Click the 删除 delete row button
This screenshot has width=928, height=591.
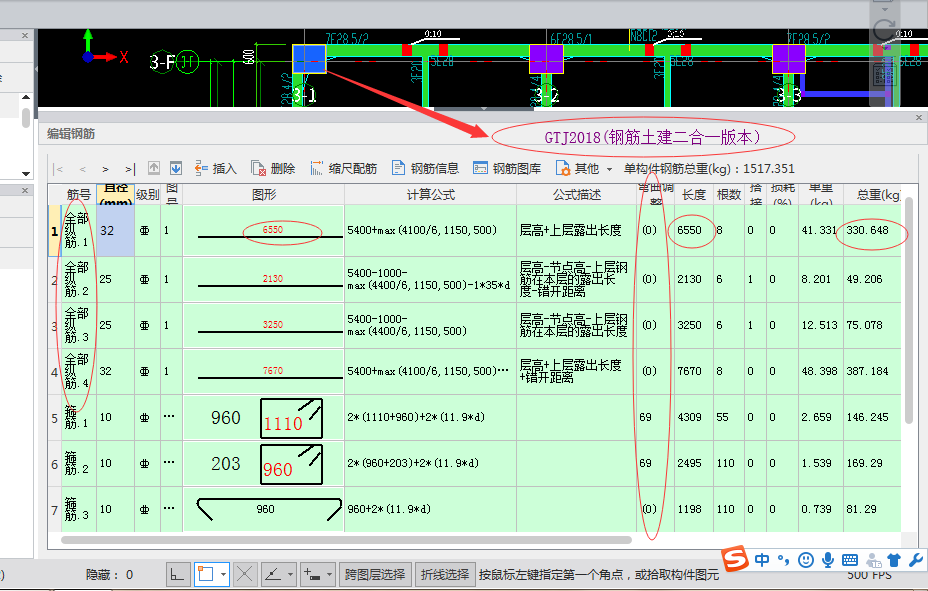[273, 169]
